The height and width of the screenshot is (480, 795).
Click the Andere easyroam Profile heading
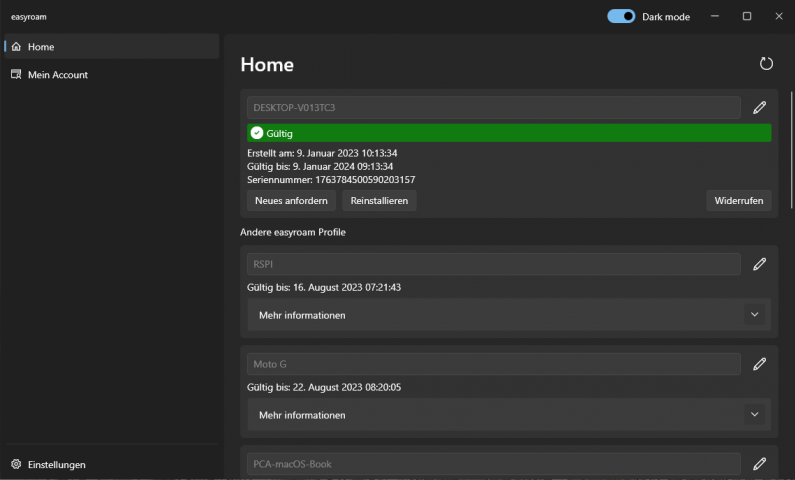[293, 232]
